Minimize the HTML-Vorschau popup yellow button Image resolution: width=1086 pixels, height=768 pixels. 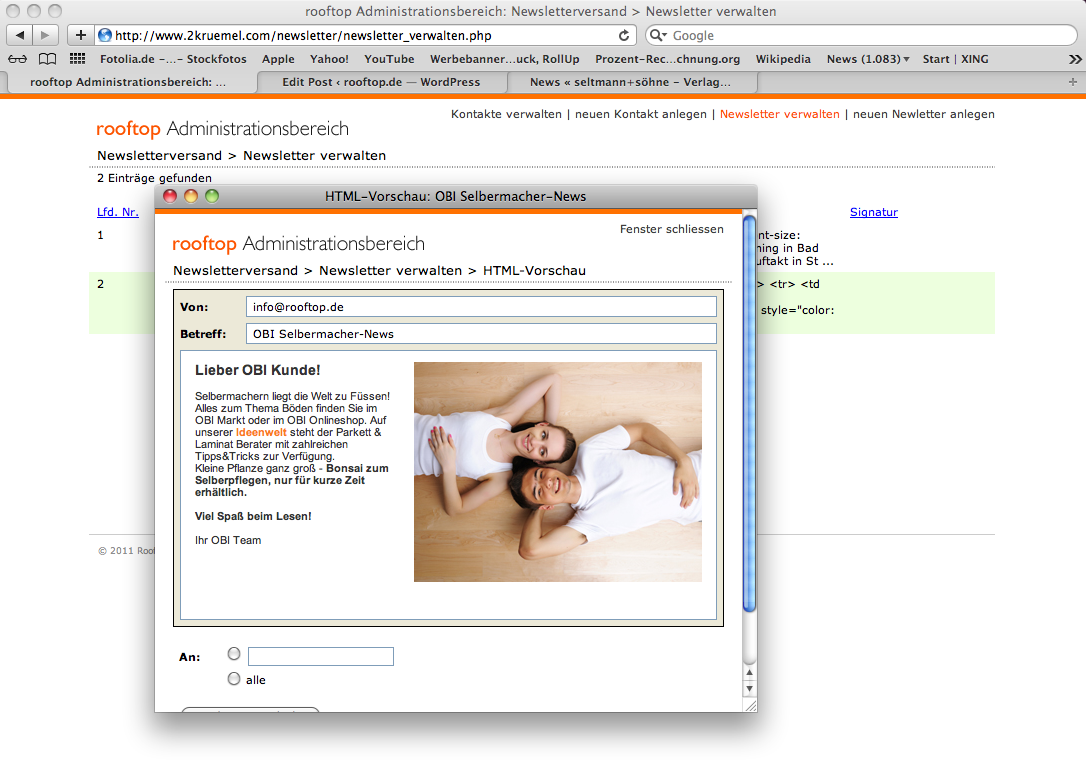pos(190,196)
